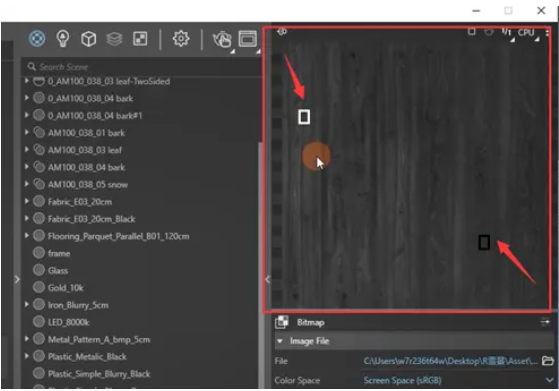
Task: Toggle the preview eye icon
Action: coord(282,32)
